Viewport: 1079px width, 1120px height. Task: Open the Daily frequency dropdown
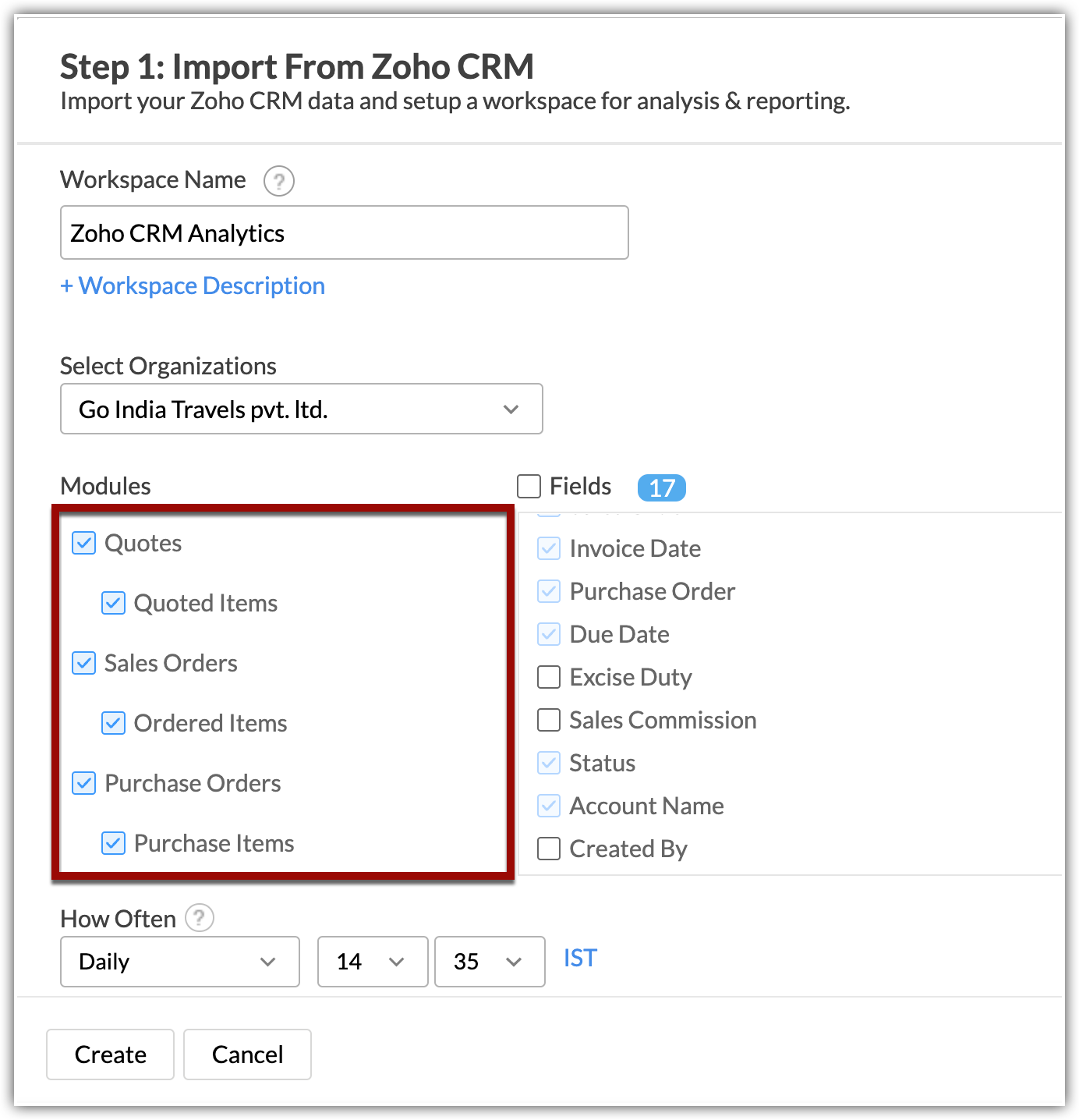(179, 962)
